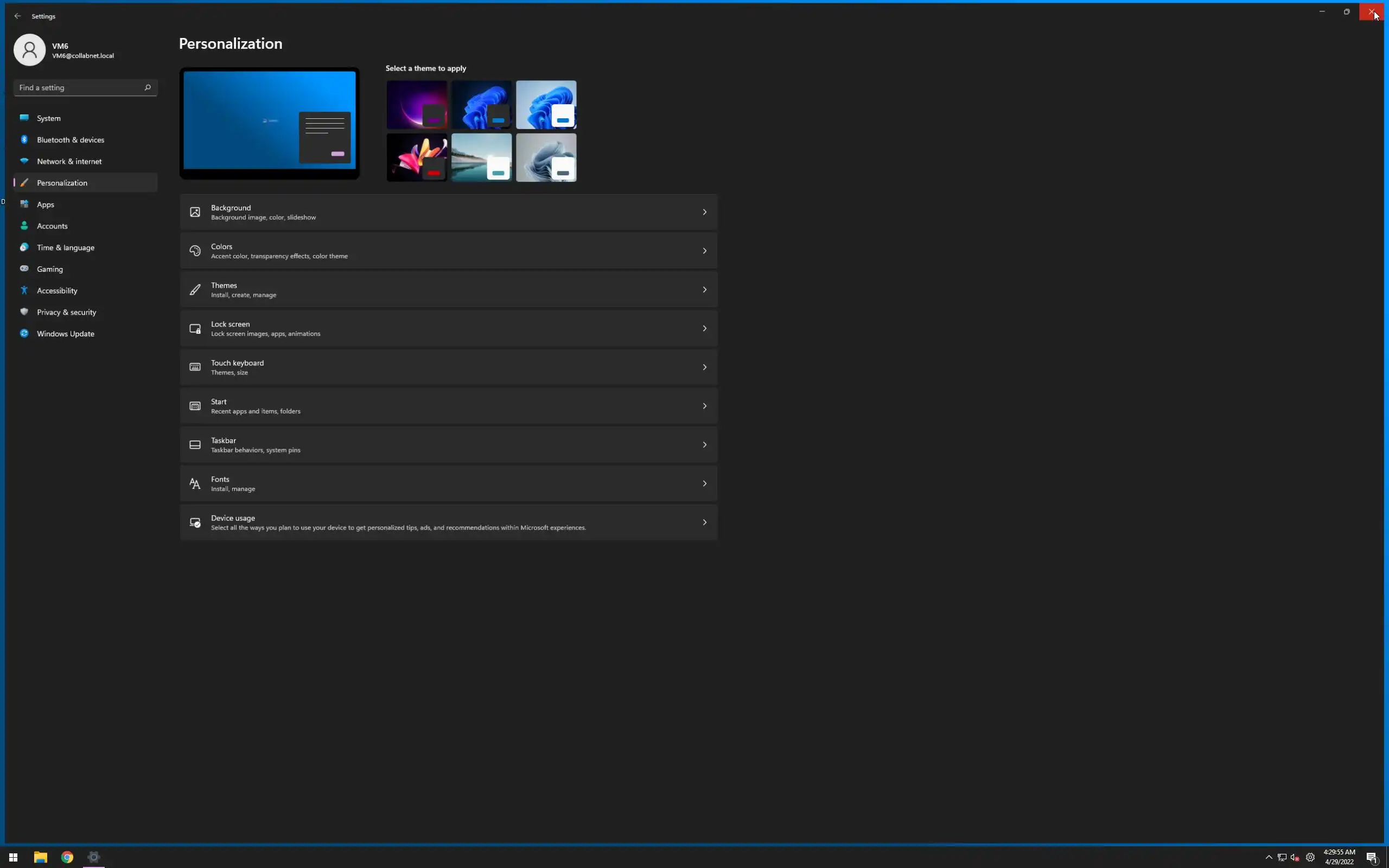This screenshot has width=1389, height=868.
Task: Click the Background row's picture icon
Action: pyautogui.click(x=195, y=213)
